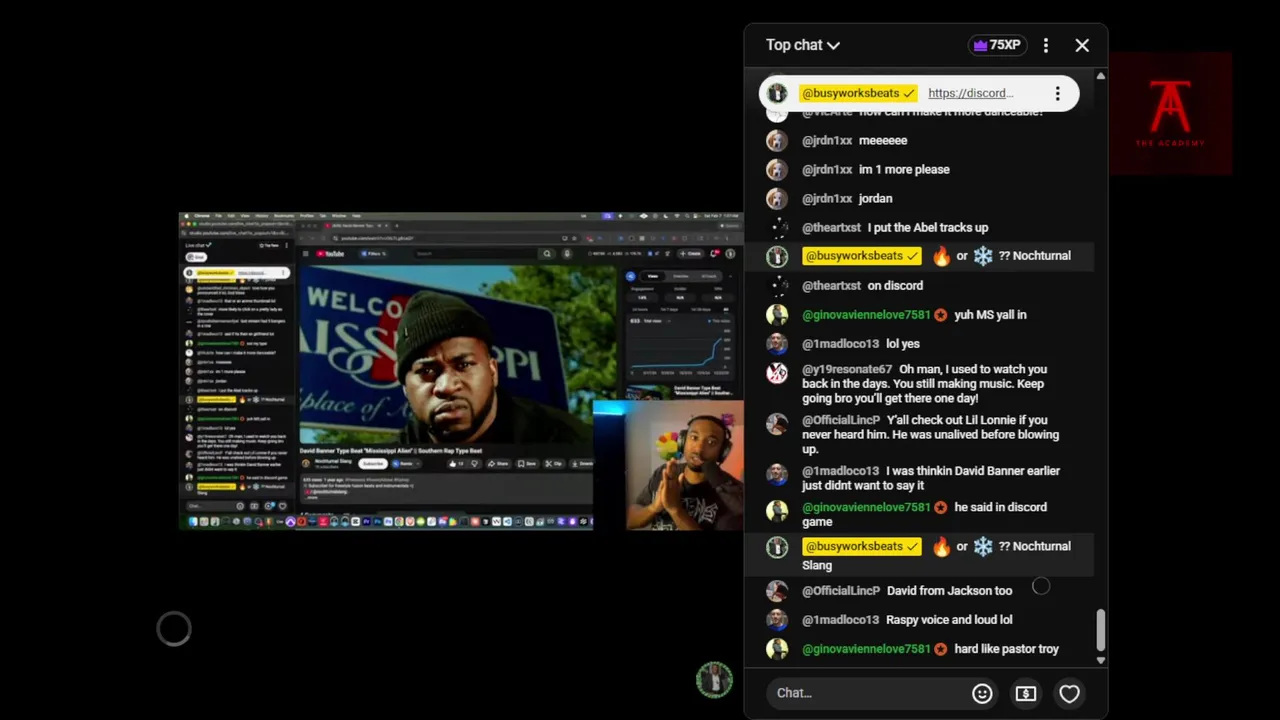Tap the avatar beside "lol yes" message
The image size is (1280, 720).
[x=777, y=344]
